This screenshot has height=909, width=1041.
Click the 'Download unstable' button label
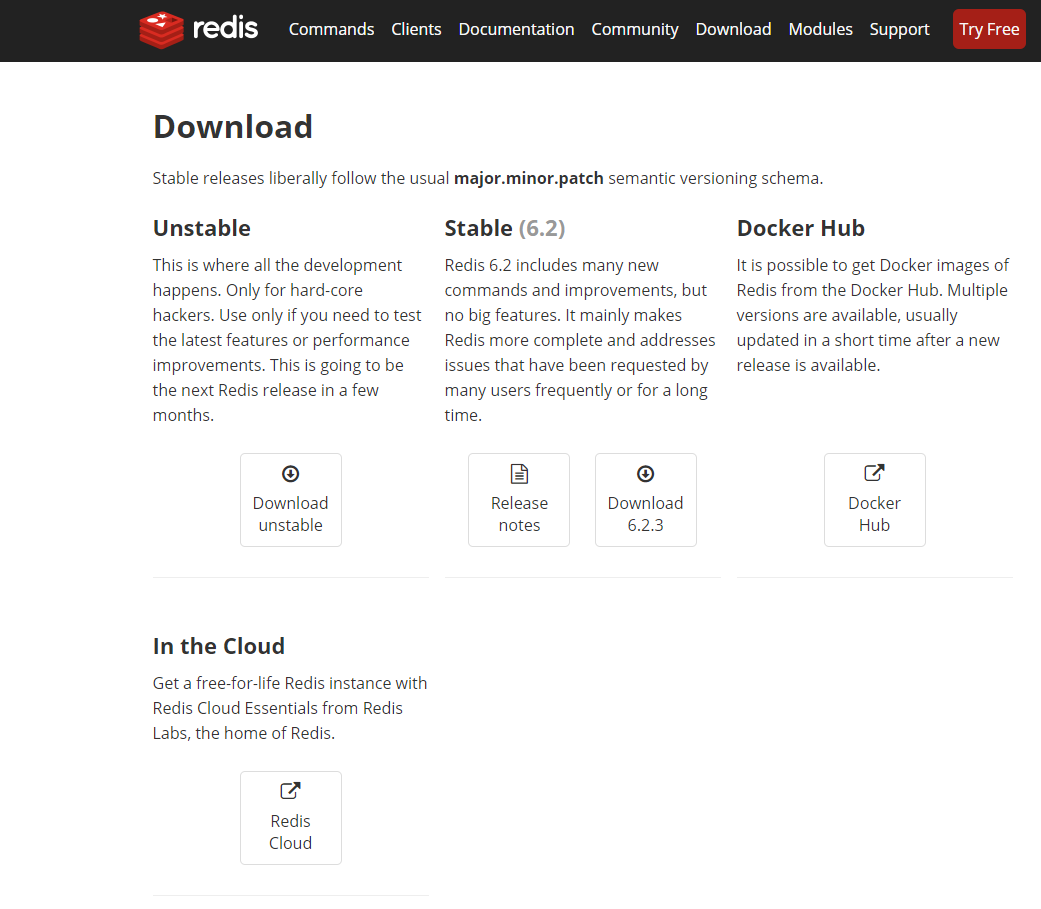pos(291,514)
